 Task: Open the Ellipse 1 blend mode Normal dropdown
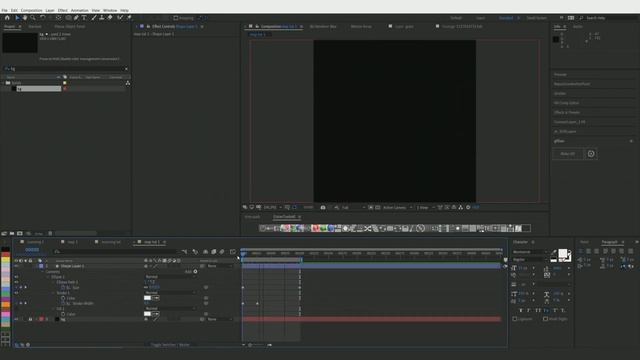point(170,277)
